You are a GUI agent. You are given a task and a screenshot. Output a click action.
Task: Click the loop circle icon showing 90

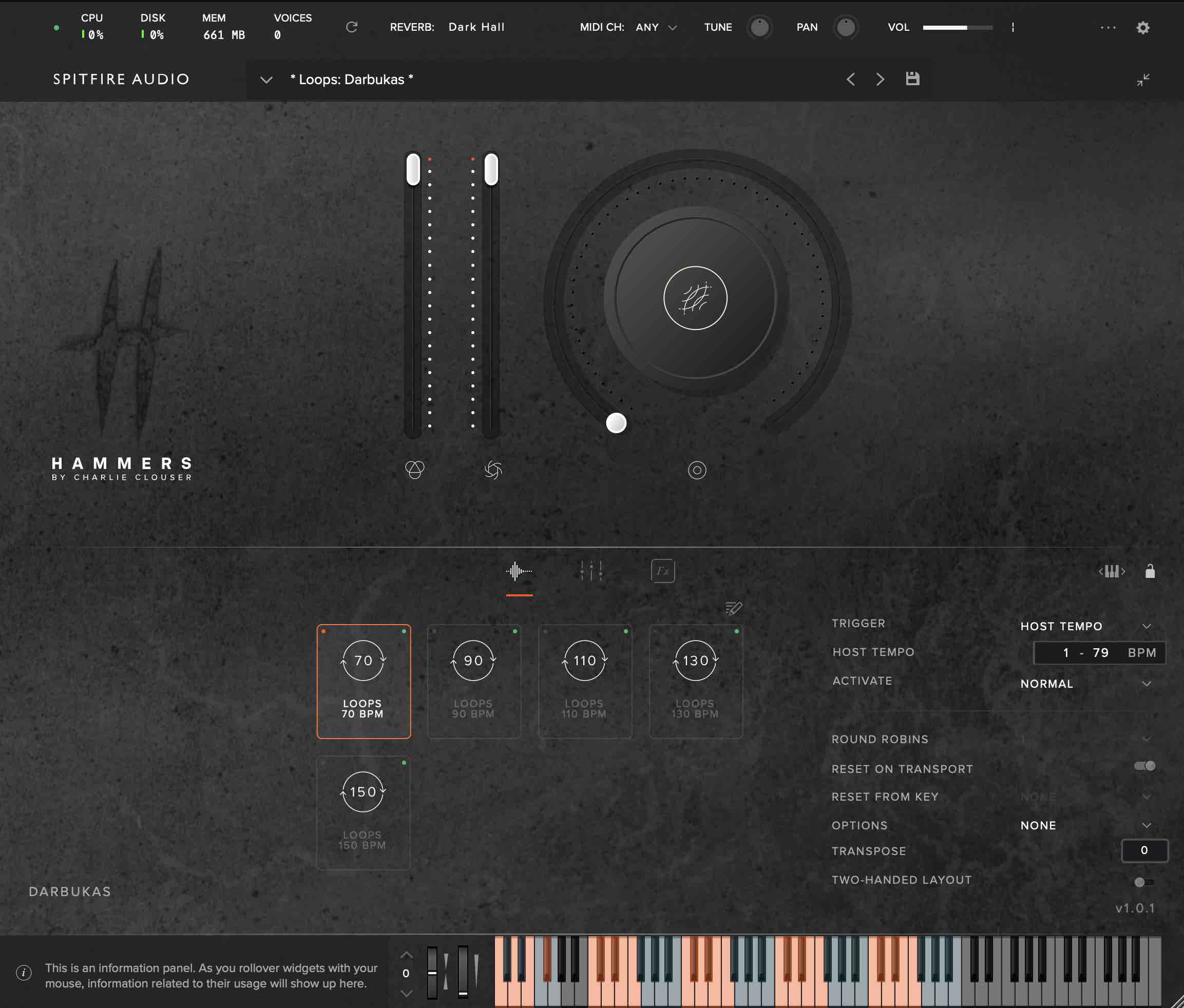click(x=473, y=660)
